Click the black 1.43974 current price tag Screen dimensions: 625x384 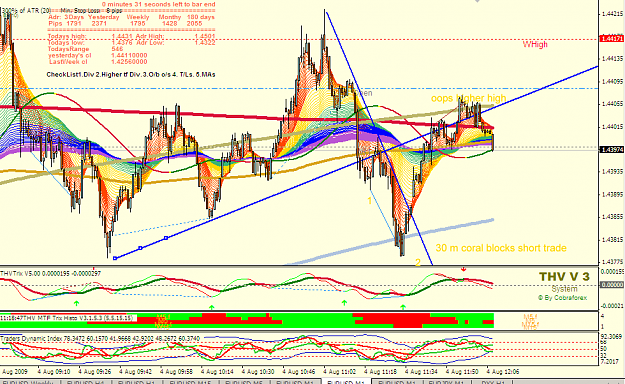(x=612, y=149)
